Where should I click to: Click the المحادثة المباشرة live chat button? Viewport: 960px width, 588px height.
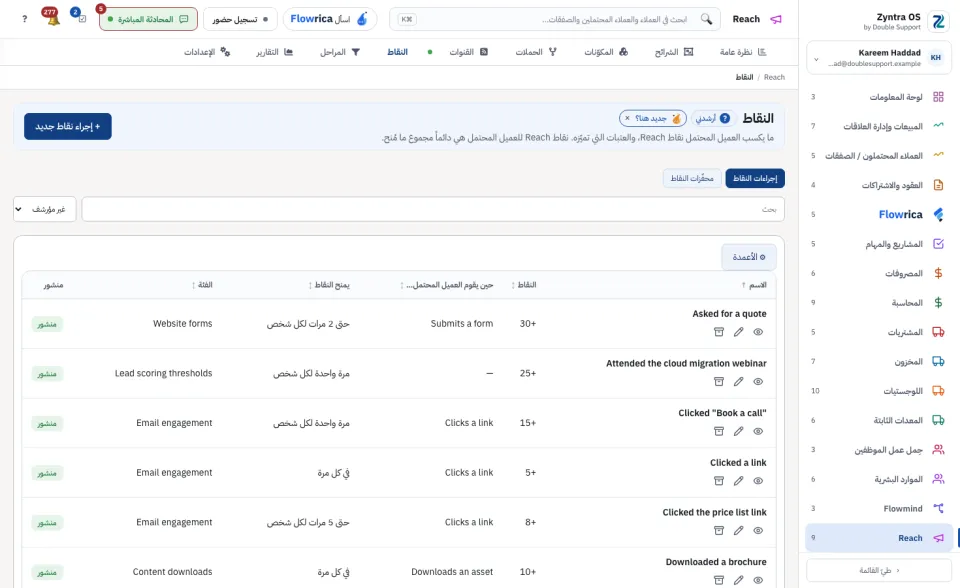[x=148, y=19]
